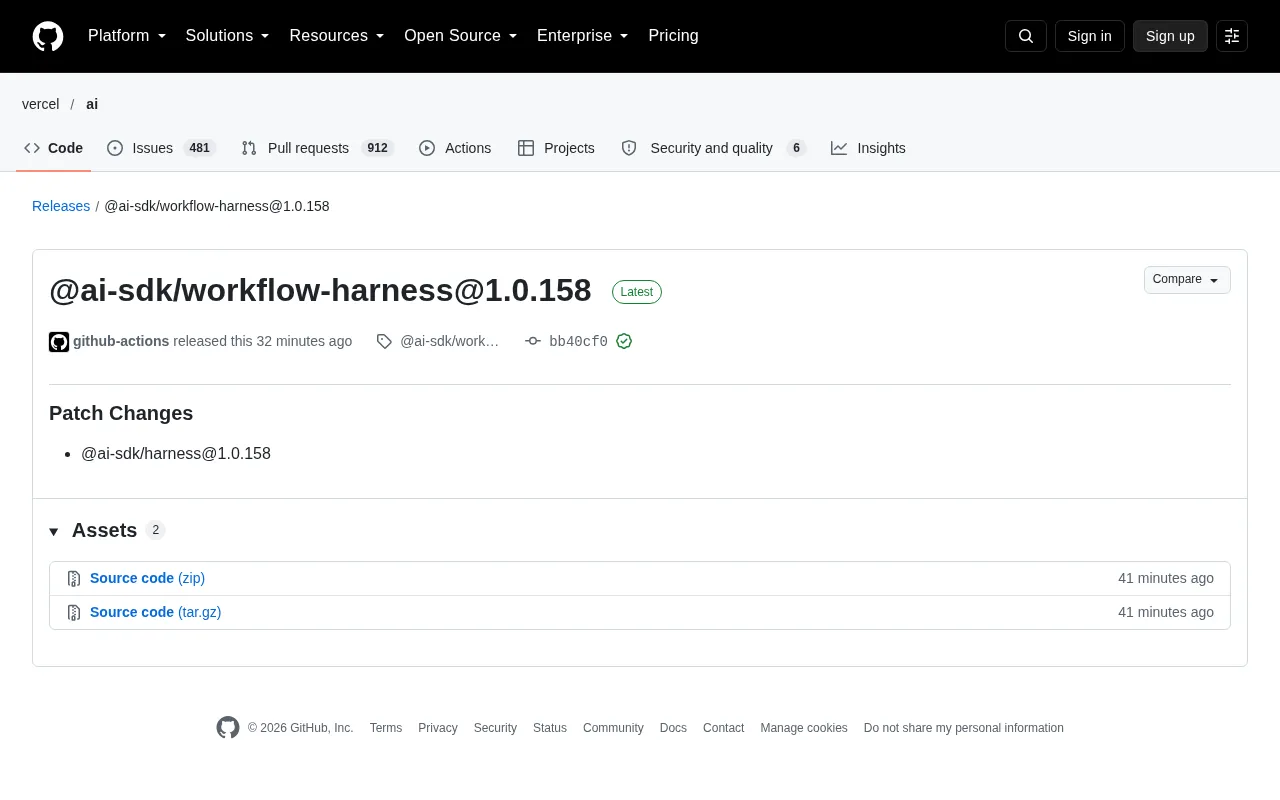The width and height of the screenshot is (1280, 800).
Task: Open the Pull requests tab
Action: (x=318, y=148)
